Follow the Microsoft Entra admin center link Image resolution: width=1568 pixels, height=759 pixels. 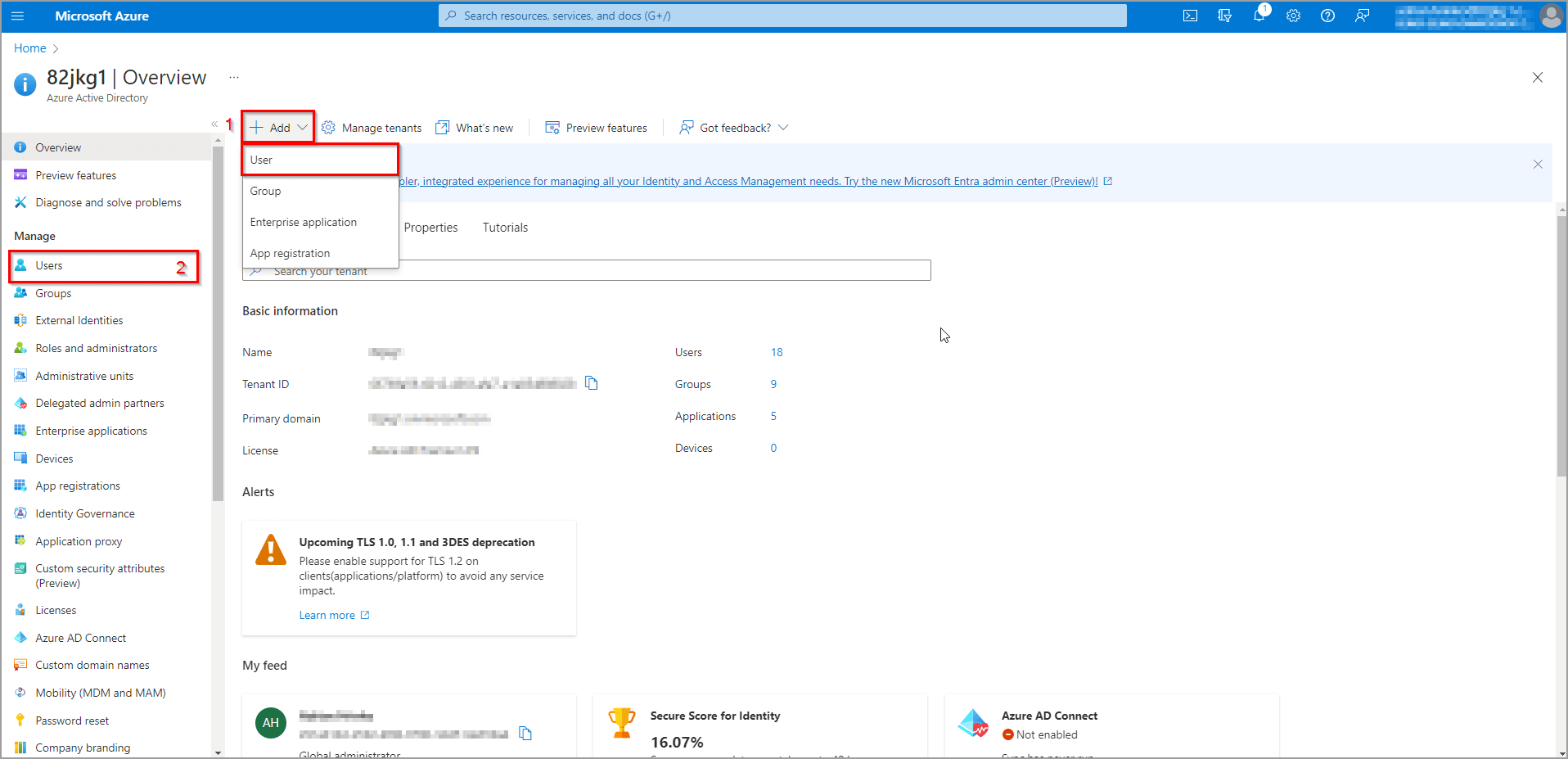click(755, 181)
